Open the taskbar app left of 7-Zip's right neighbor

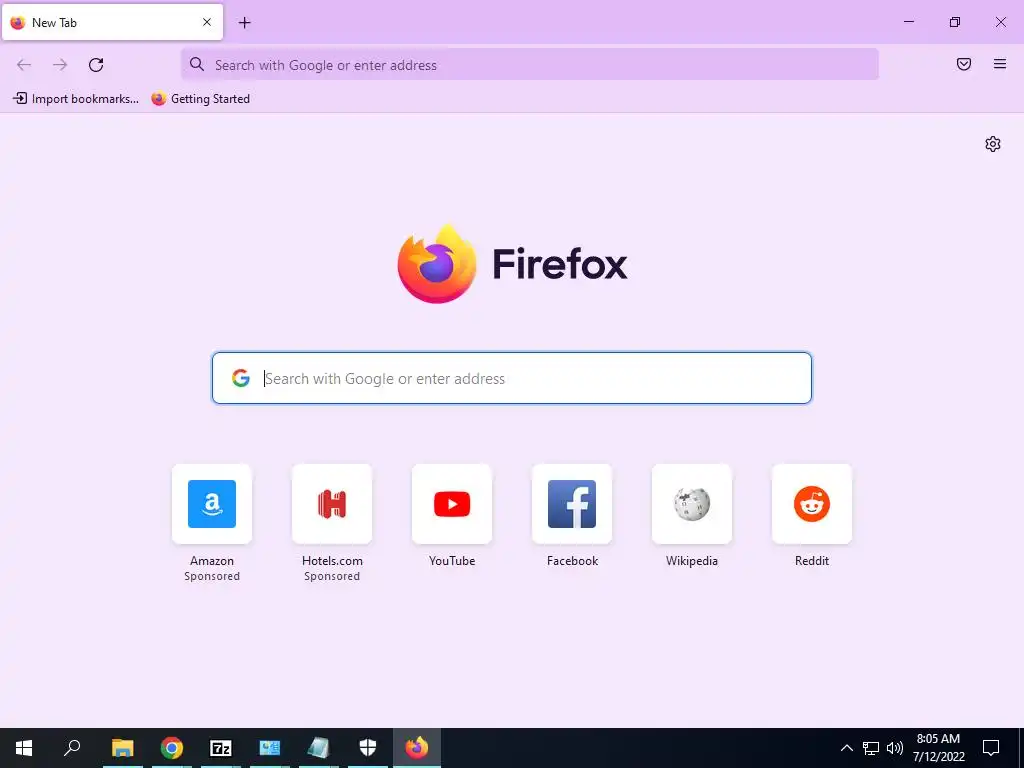click(221, 748)
